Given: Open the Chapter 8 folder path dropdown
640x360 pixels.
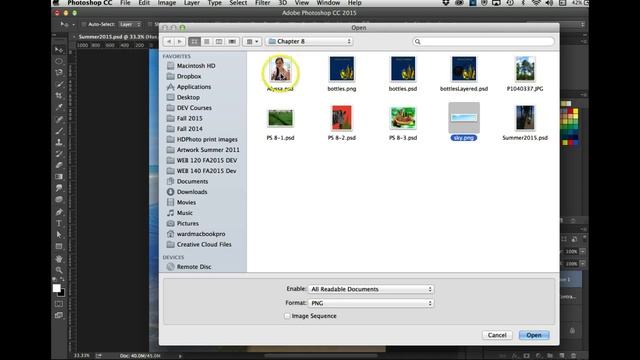Looking at the screenshot, I should tap(309, 41).
